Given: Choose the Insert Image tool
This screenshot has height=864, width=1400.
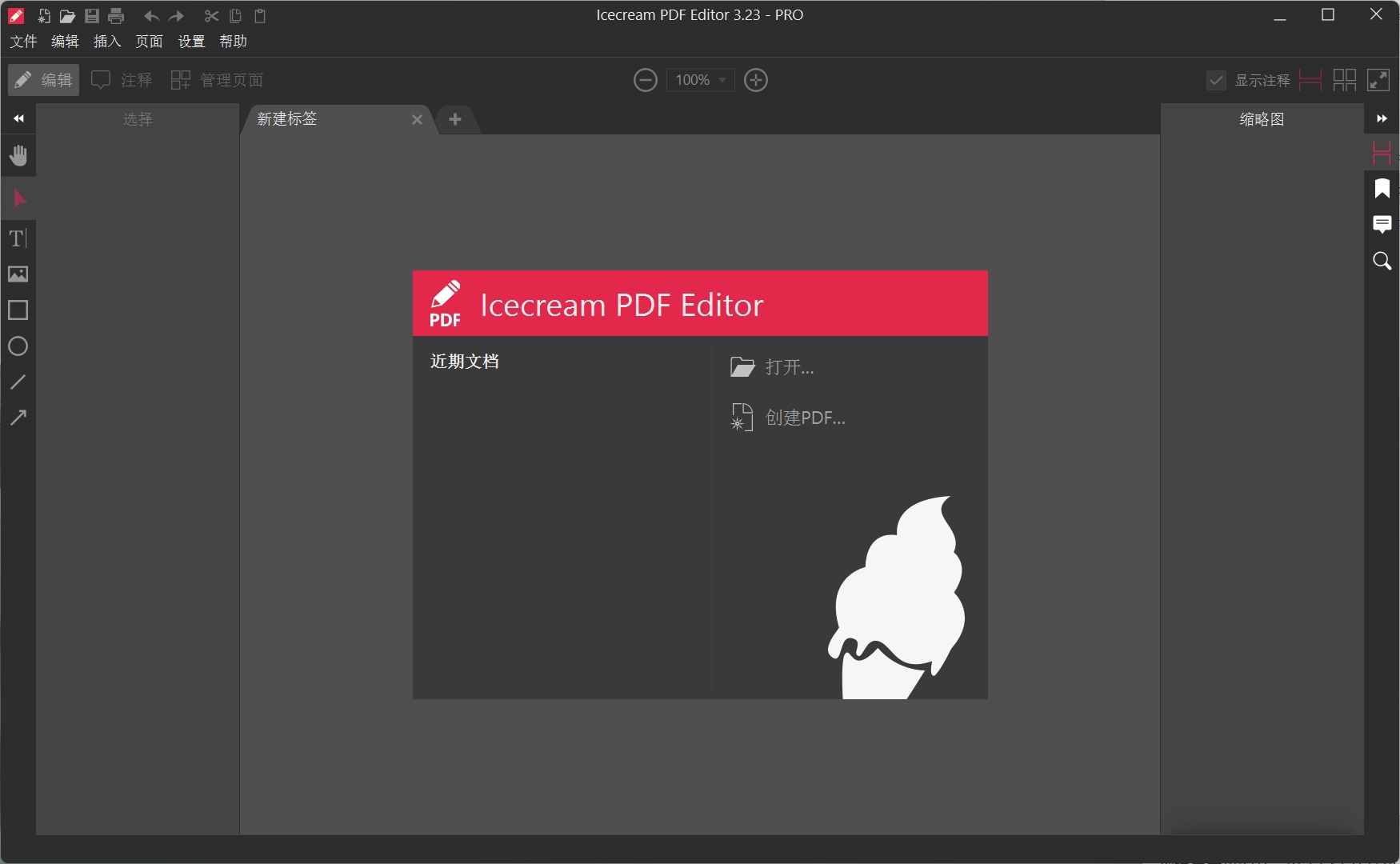Looking at the screenshot, I should coord(18,274).
